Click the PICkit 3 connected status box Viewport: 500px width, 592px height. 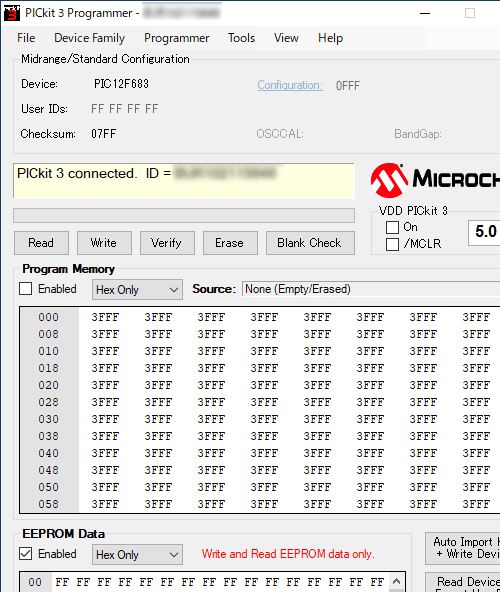pos(184,181)
